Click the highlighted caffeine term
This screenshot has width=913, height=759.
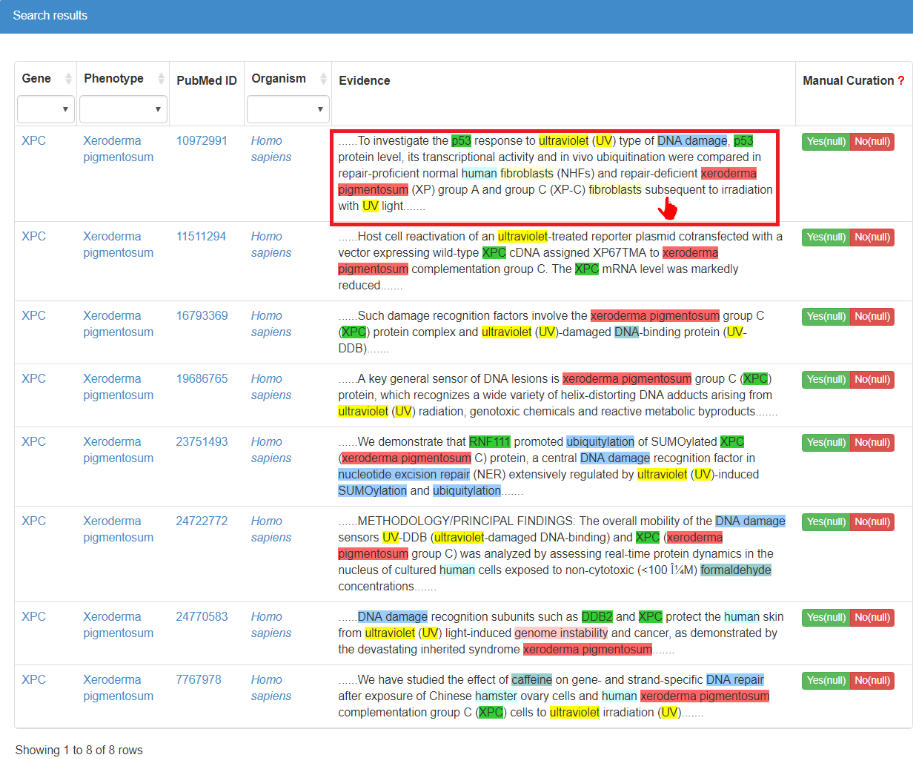pos(532,680)
